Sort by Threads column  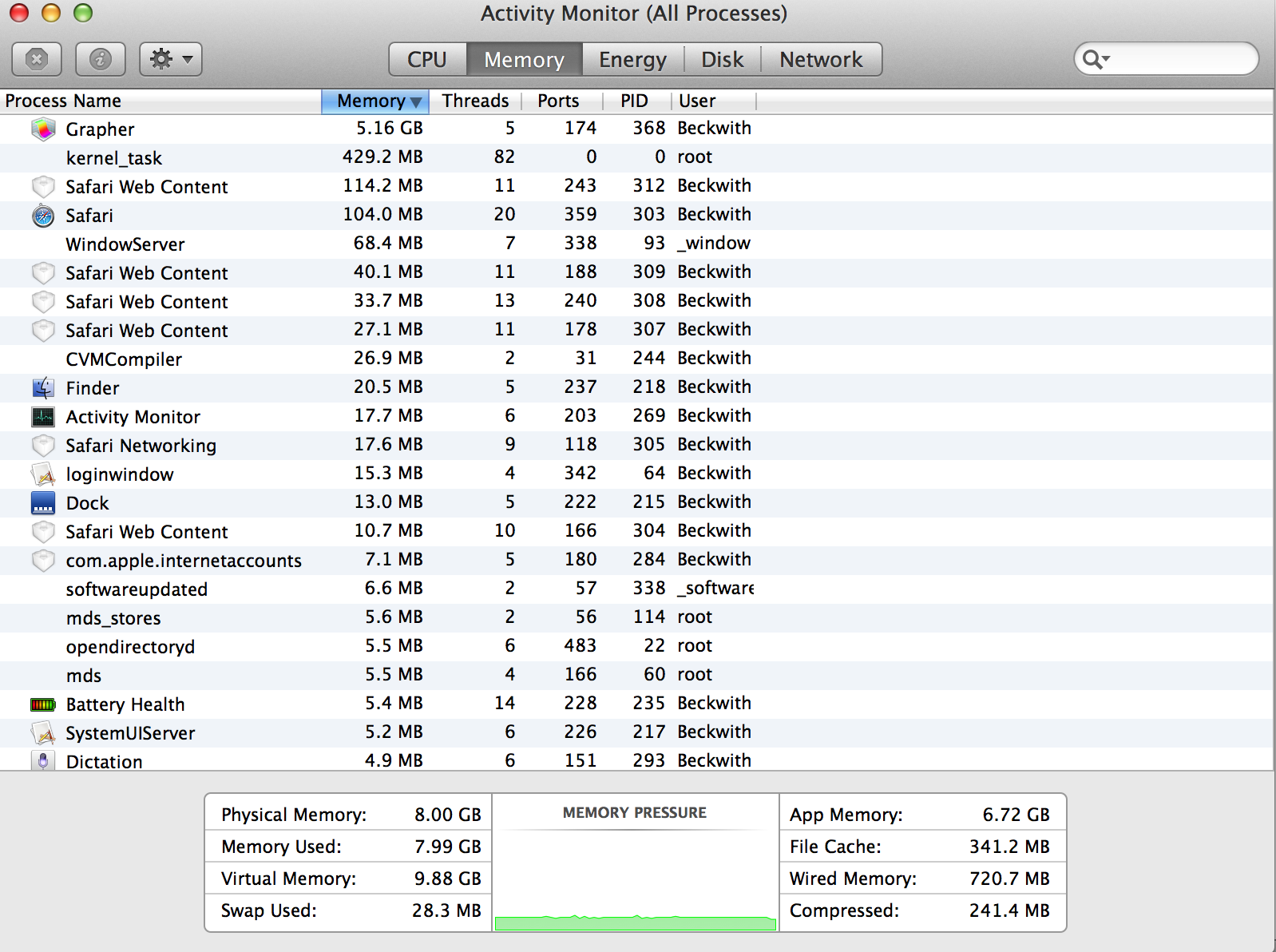(x=475, y=101)
